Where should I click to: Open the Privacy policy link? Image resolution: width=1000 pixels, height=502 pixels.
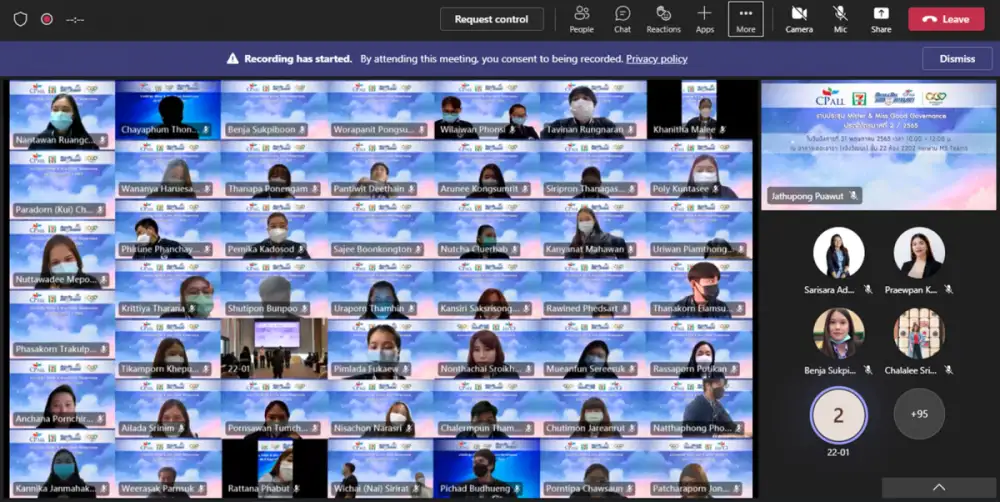(x=656, y=59)
